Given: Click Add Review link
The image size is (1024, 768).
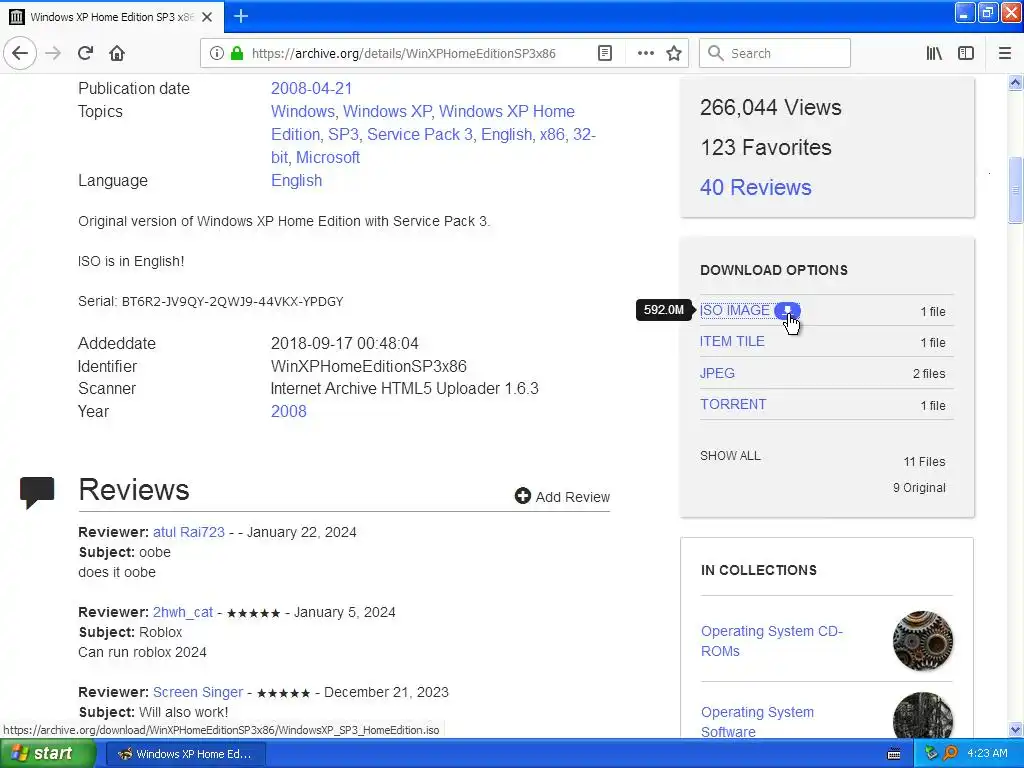Looking at the screenshot, I should [573, 497].
